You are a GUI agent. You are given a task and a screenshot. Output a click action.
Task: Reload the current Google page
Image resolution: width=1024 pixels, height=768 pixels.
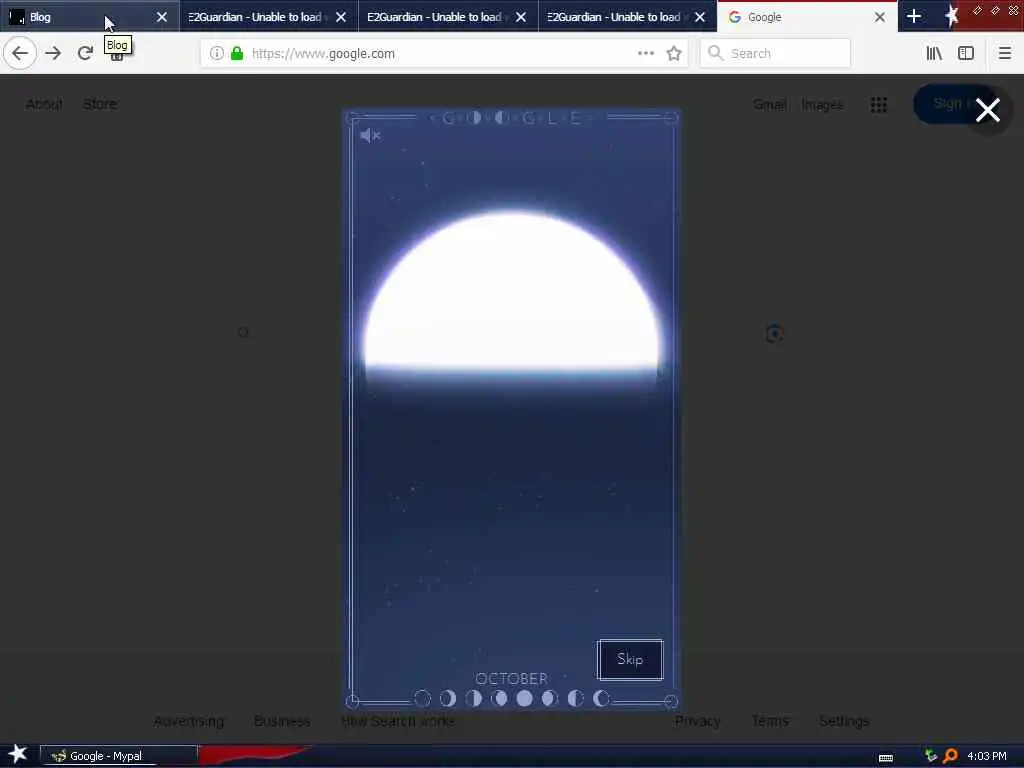85,54
